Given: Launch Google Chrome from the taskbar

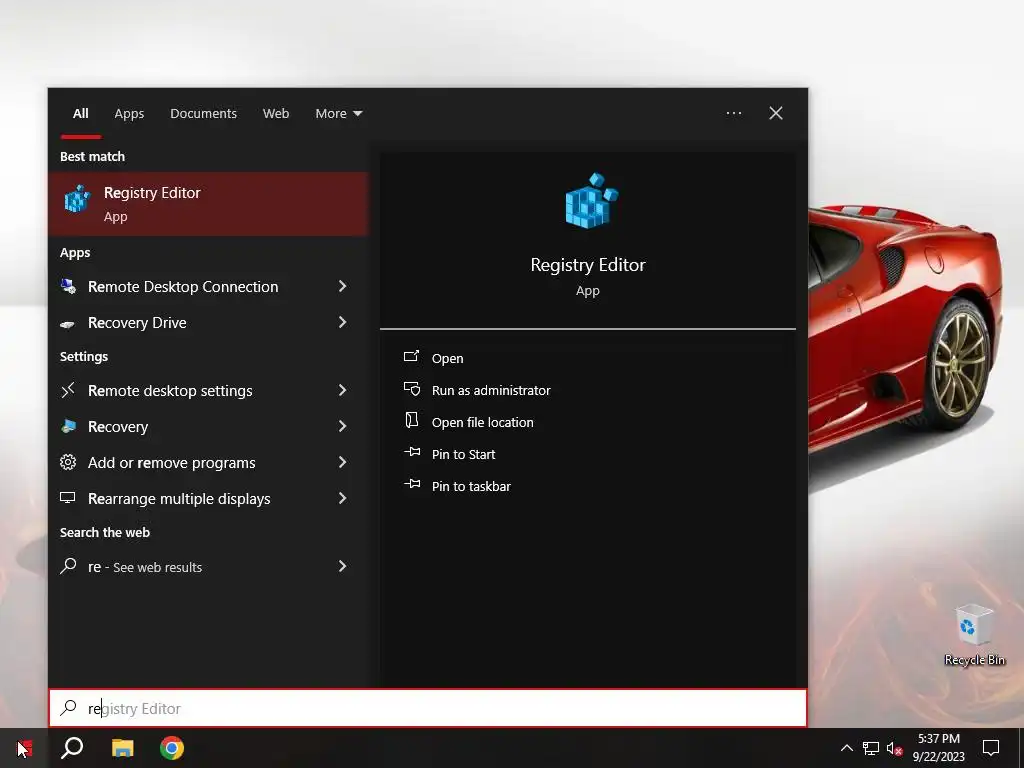Looking at the screenshot, I should click(172, 748).
